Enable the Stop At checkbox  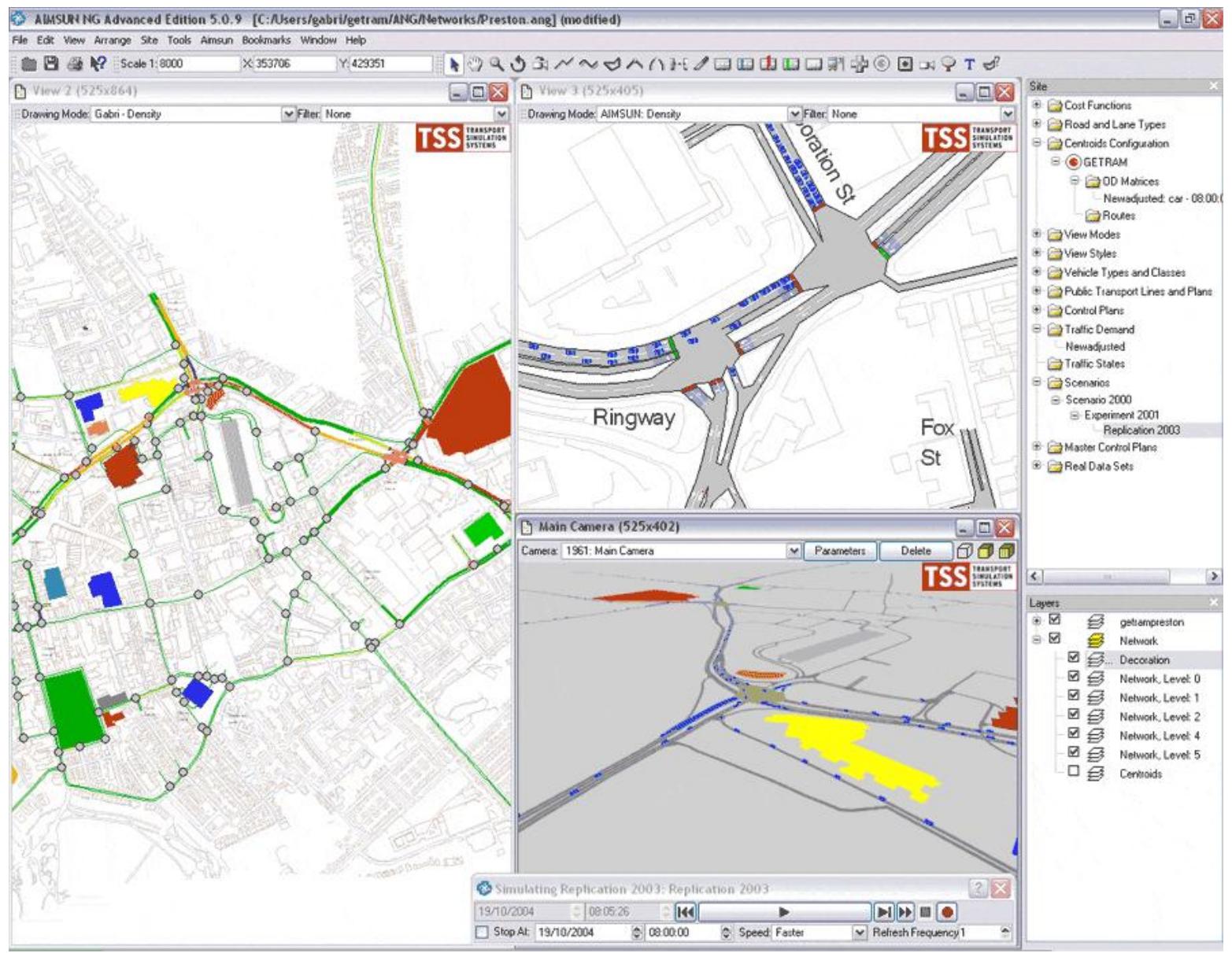[482, 933]
